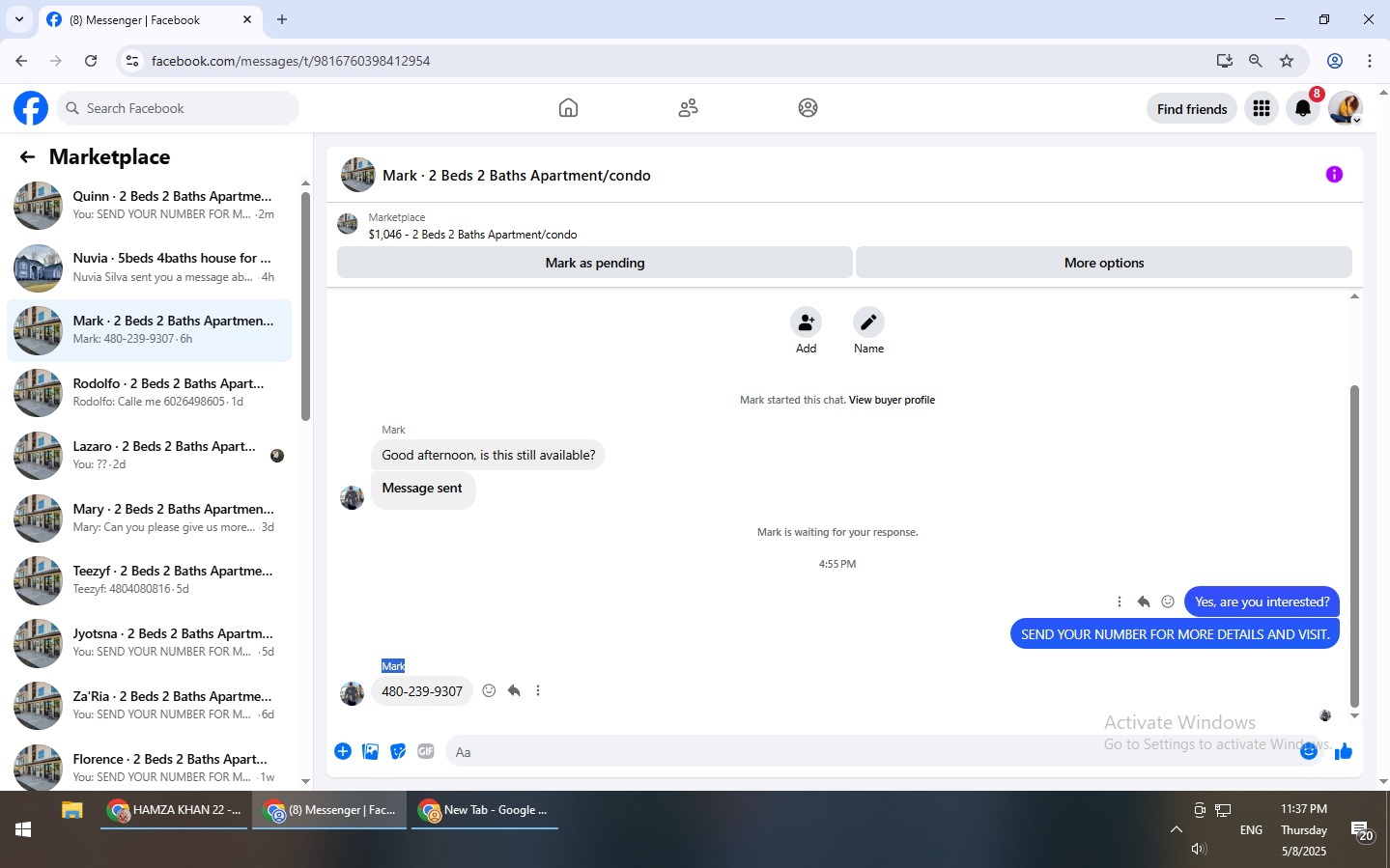
Task: Open the Quinn conversation
Action: coord(149,206)
